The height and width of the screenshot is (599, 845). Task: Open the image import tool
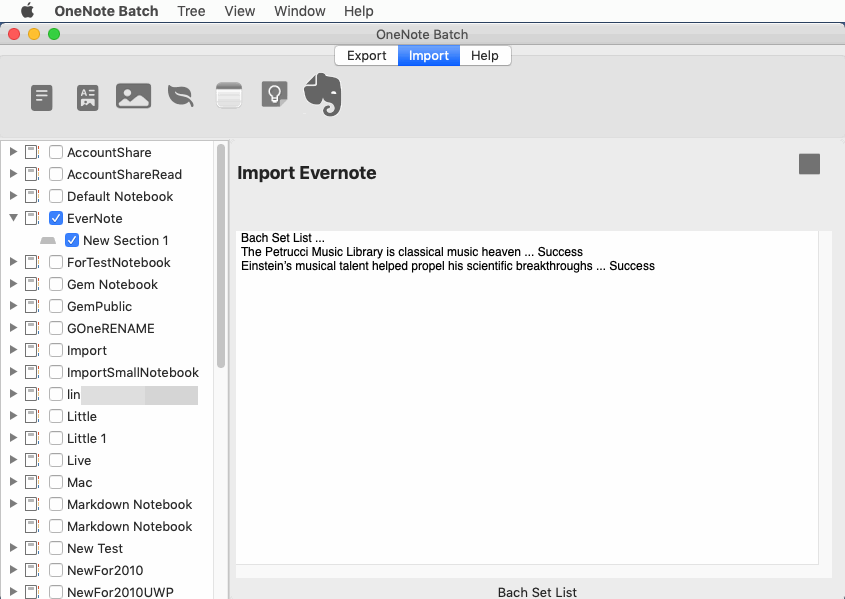(x=133, y=95)
